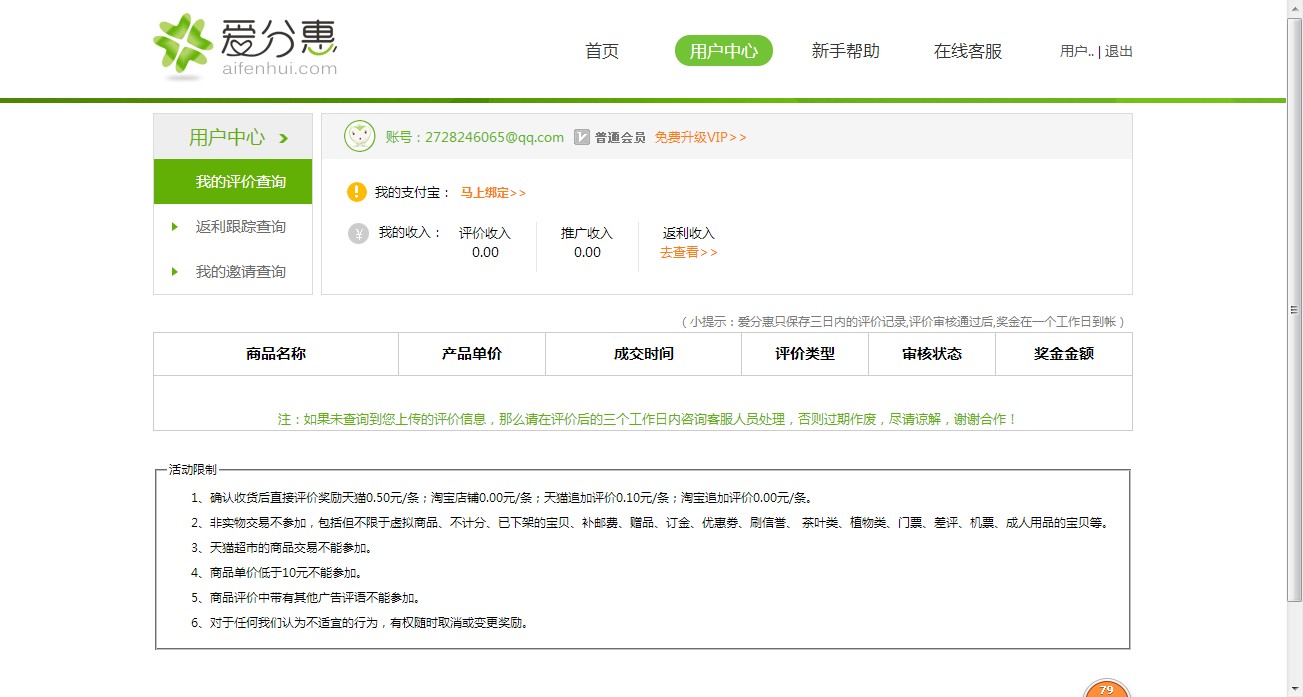Screen dimensions: 1303x697
Task: Click the 审核状态 column header
Action: [932, 354]
